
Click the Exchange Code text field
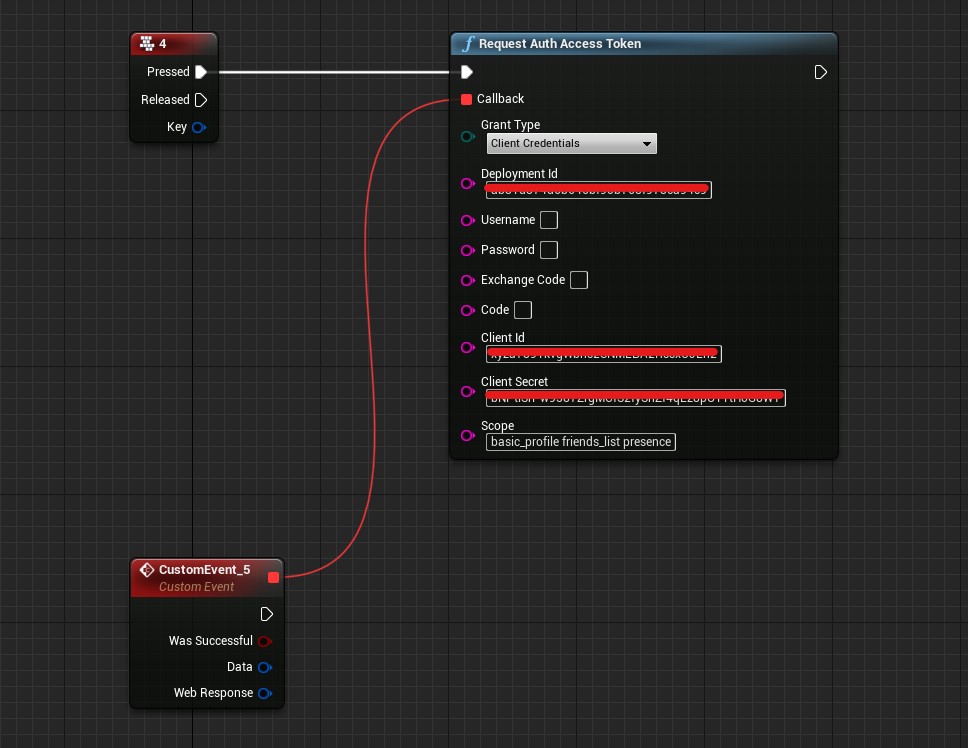pyautogui.click(x=578, y=280)
